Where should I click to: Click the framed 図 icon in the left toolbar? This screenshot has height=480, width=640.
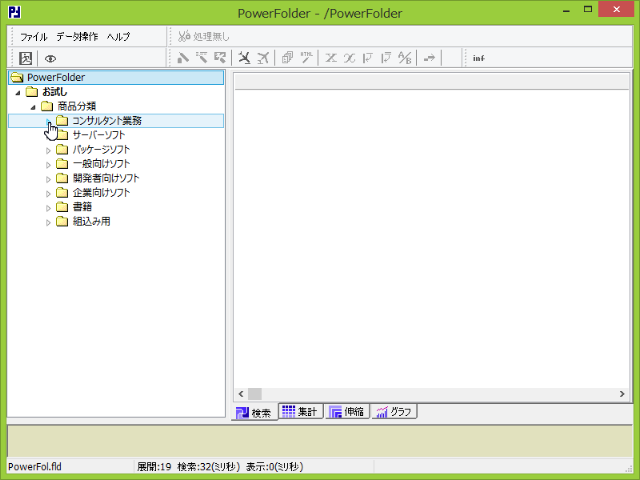tap(26, 58)
